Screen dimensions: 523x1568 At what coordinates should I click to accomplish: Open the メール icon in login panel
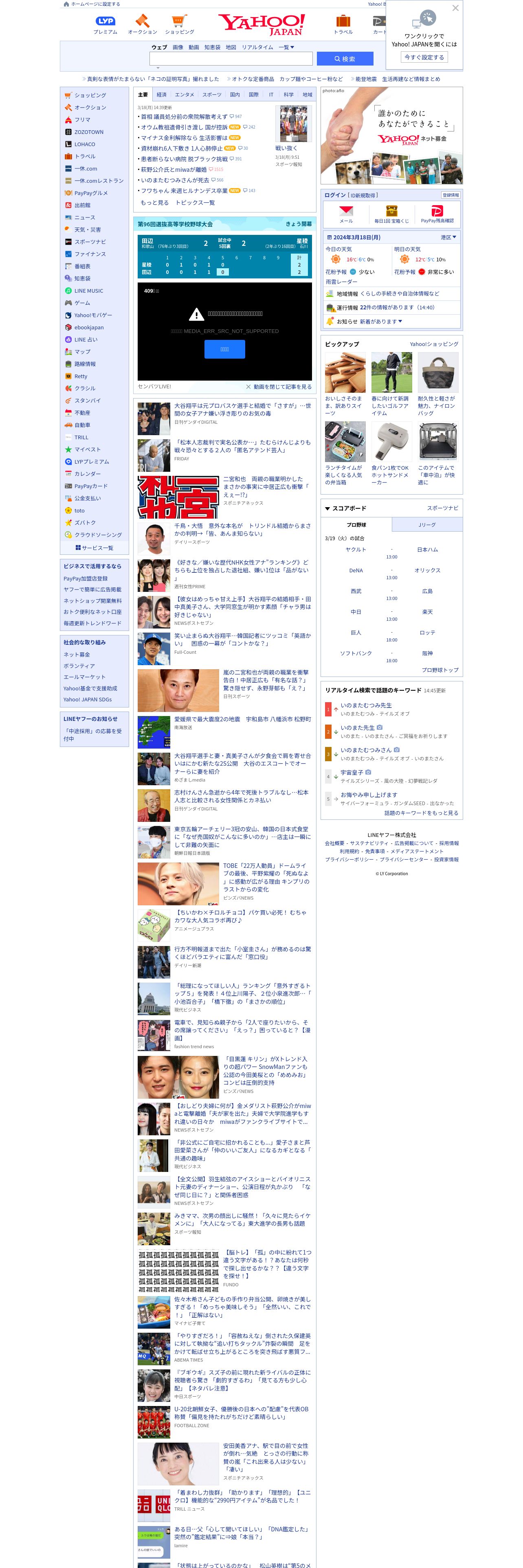coord(346,214)
